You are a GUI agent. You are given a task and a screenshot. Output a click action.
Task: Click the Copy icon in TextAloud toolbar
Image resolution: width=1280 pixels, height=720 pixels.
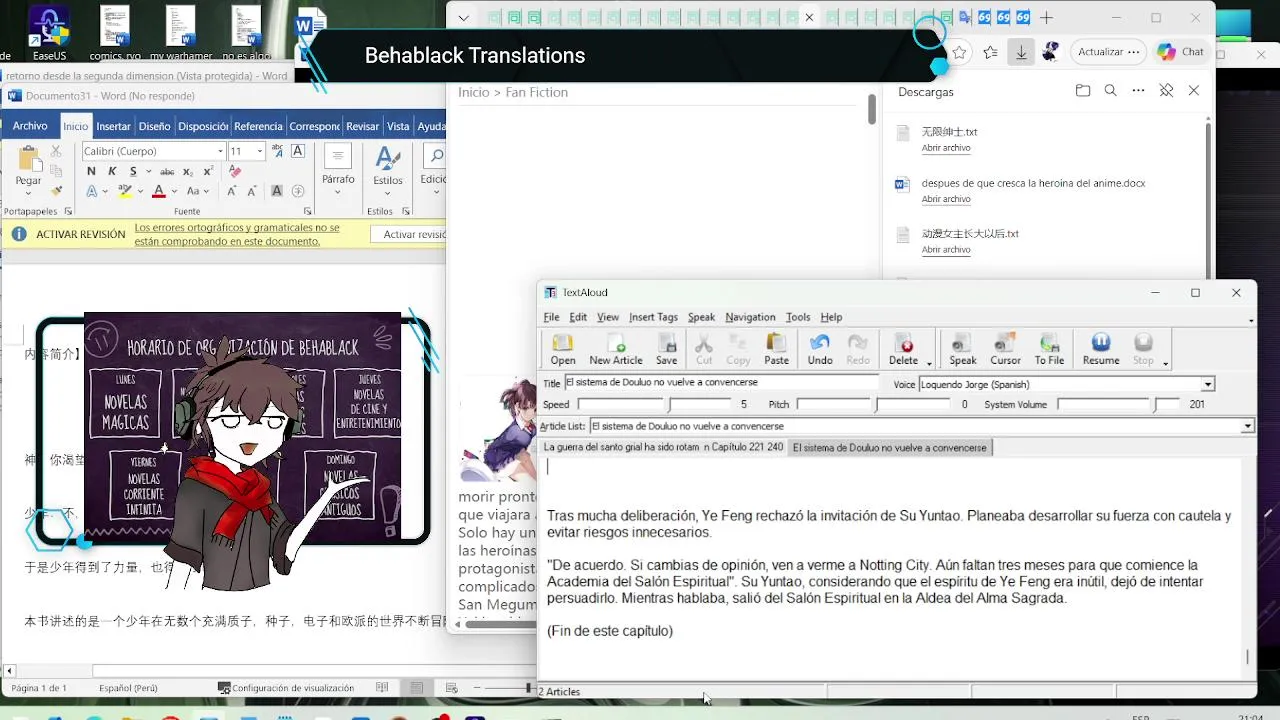tap(738, 349)
